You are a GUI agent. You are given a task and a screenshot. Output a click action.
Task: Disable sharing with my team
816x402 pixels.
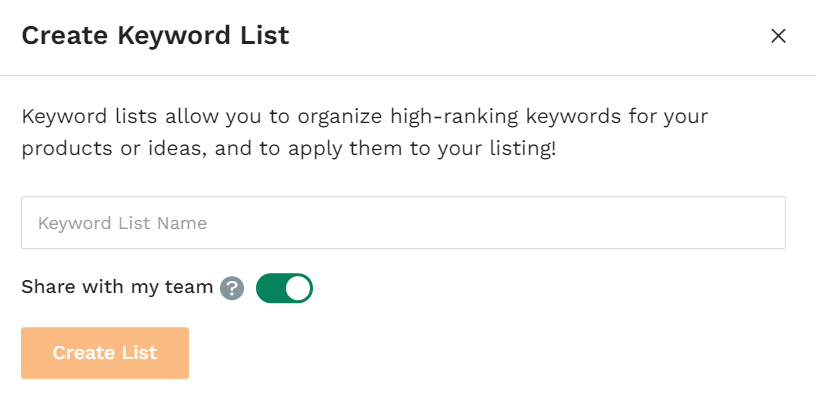tap(284, 288)
